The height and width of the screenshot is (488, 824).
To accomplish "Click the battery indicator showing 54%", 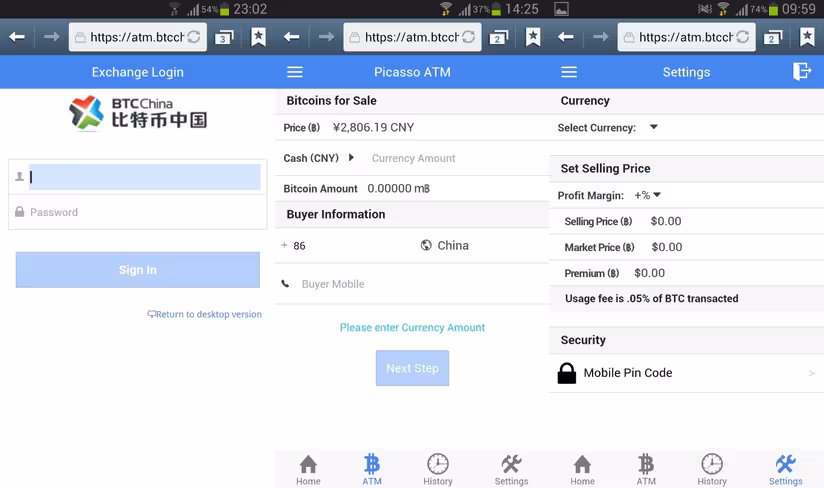I will click(x=216, y=9).
